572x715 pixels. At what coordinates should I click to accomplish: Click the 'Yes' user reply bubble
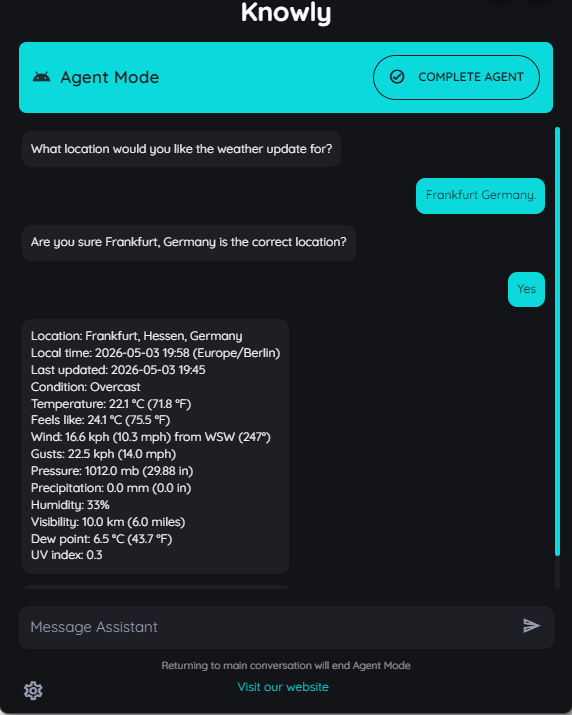526,289
